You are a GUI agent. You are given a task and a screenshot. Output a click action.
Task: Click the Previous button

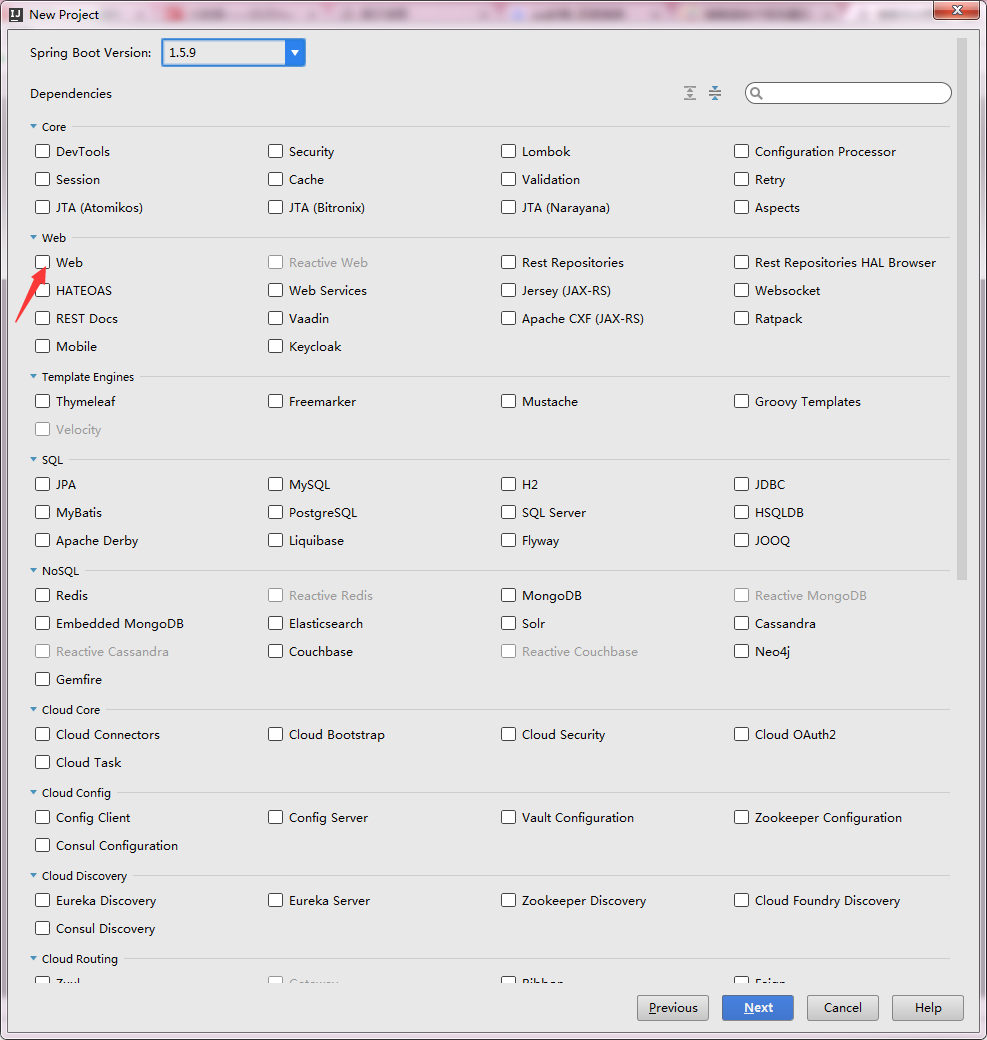click(x=673, y=1008)
